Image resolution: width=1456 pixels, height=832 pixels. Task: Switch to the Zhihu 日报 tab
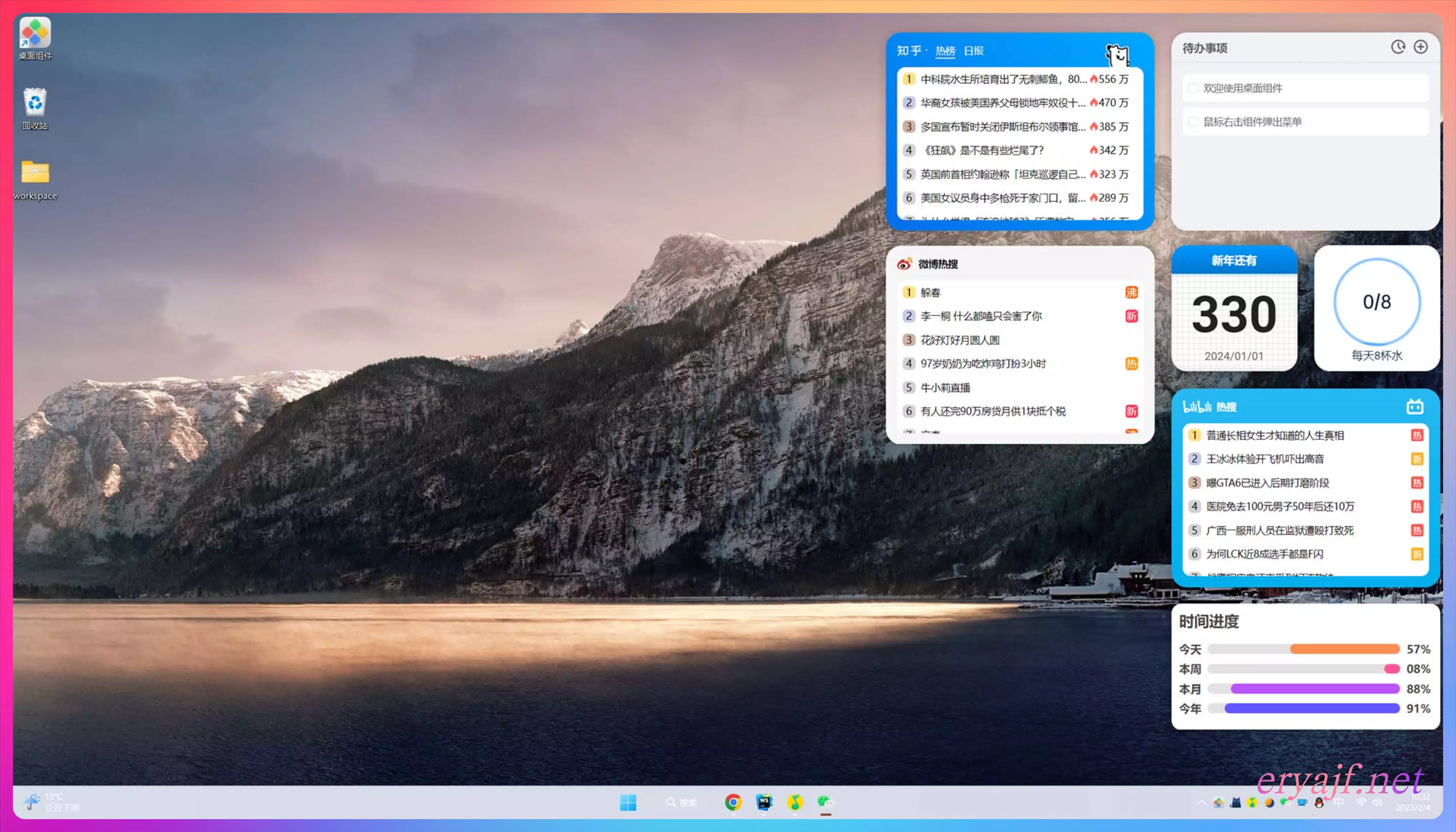click(x=974, y=51)
